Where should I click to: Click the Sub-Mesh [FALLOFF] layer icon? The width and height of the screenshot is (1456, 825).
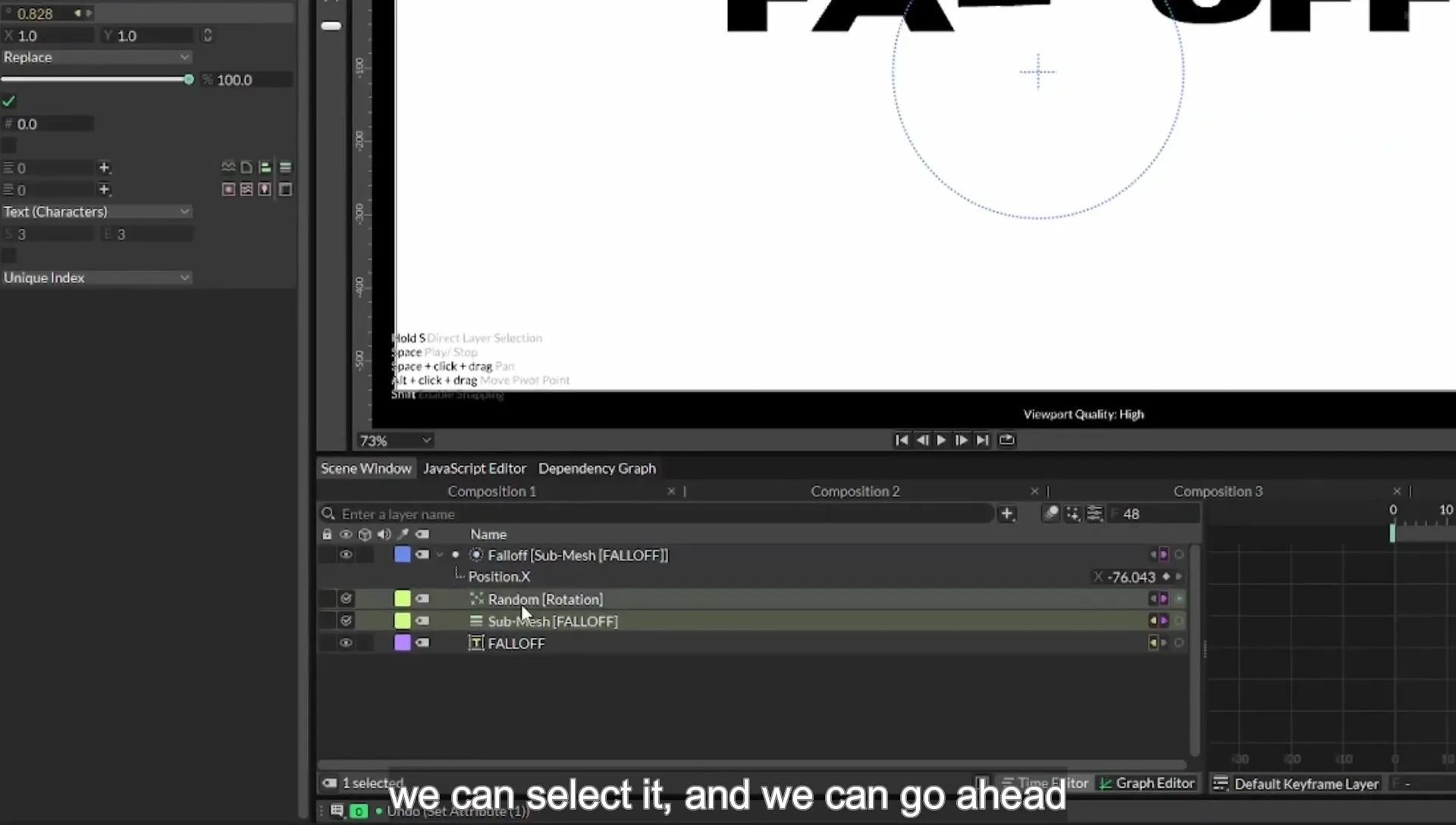tap(476, 621)
